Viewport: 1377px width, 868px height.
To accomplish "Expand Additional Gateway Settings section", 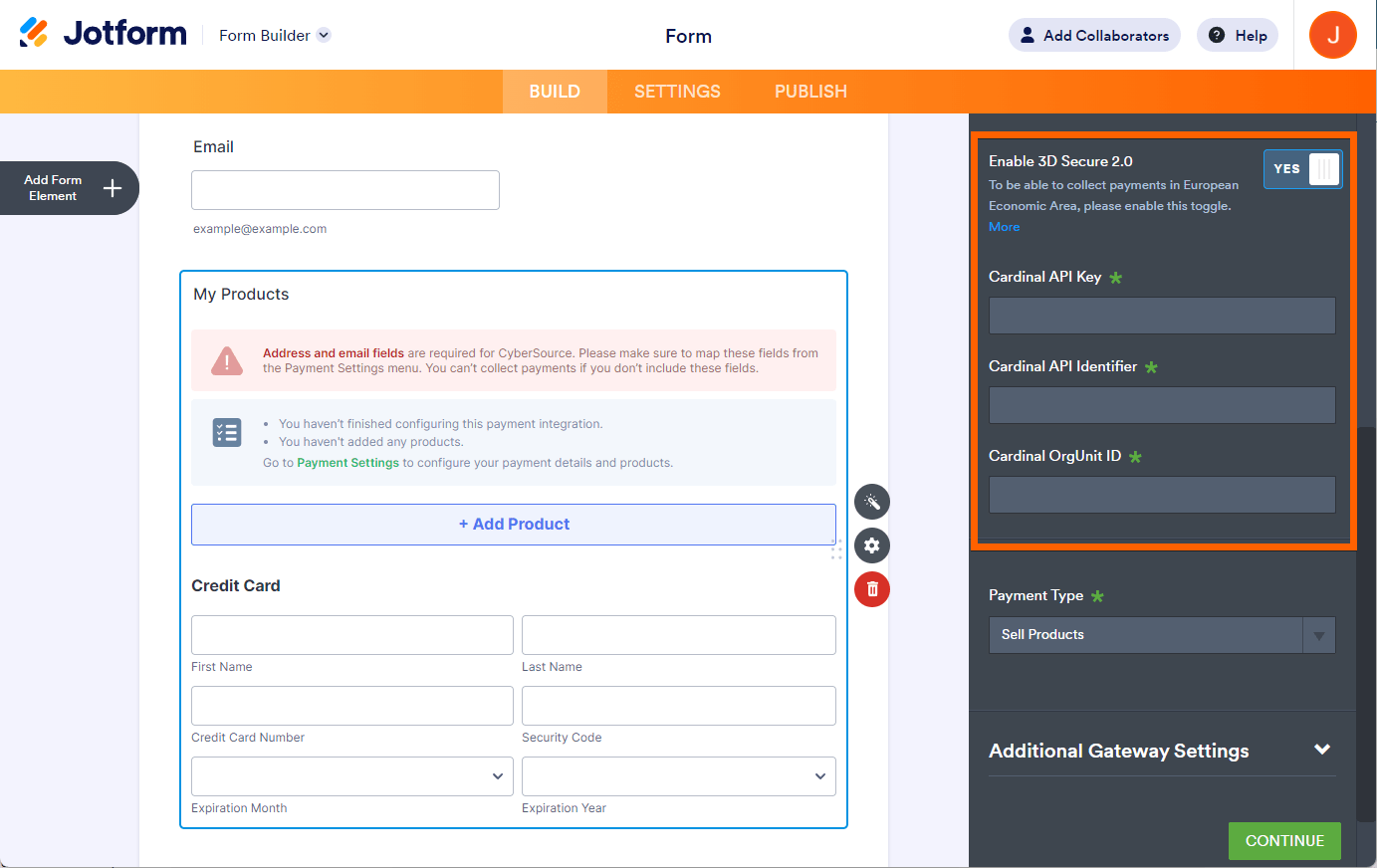I will tap(1322, 750).
